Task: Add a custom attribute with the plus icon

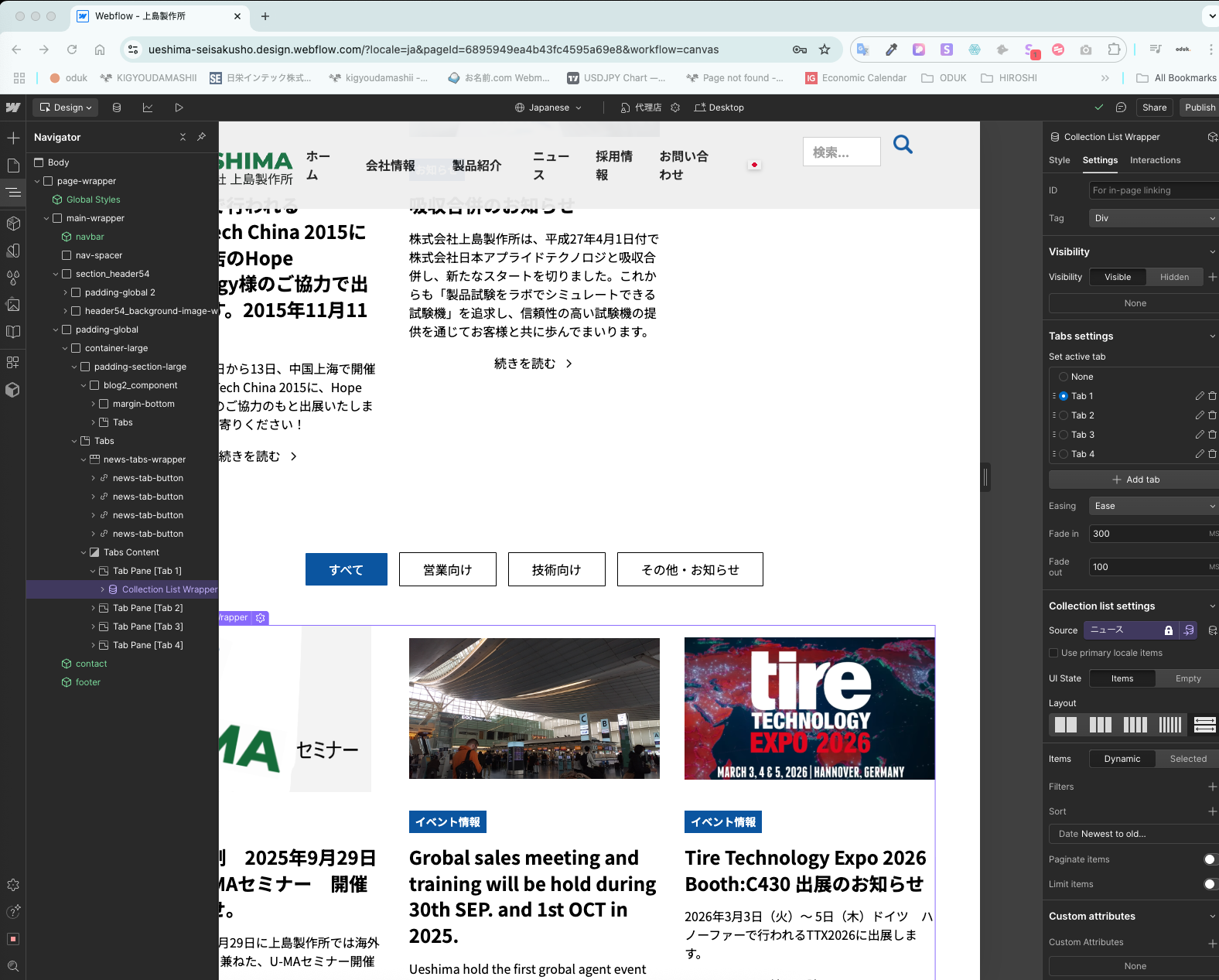Action: (x=1212, y=943)
